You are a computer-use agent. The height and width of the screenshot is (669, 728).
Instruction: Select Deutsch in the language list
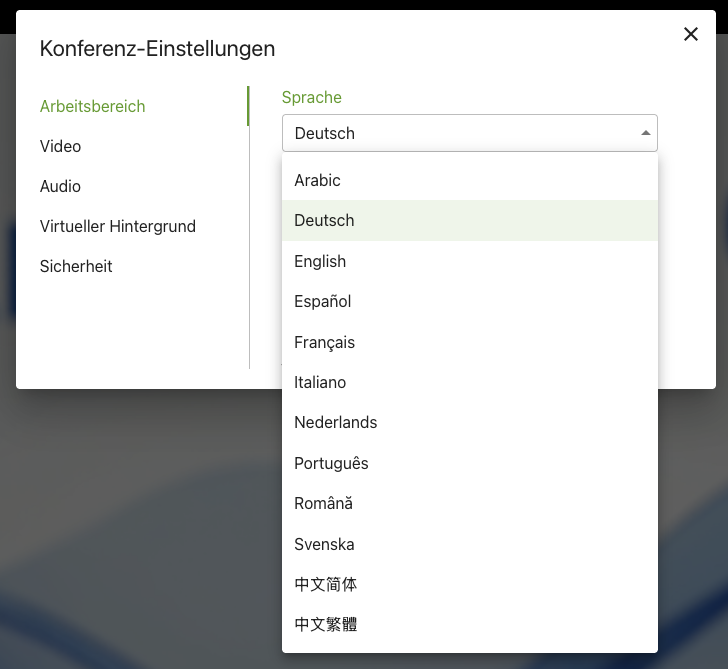tap(325, 220)
